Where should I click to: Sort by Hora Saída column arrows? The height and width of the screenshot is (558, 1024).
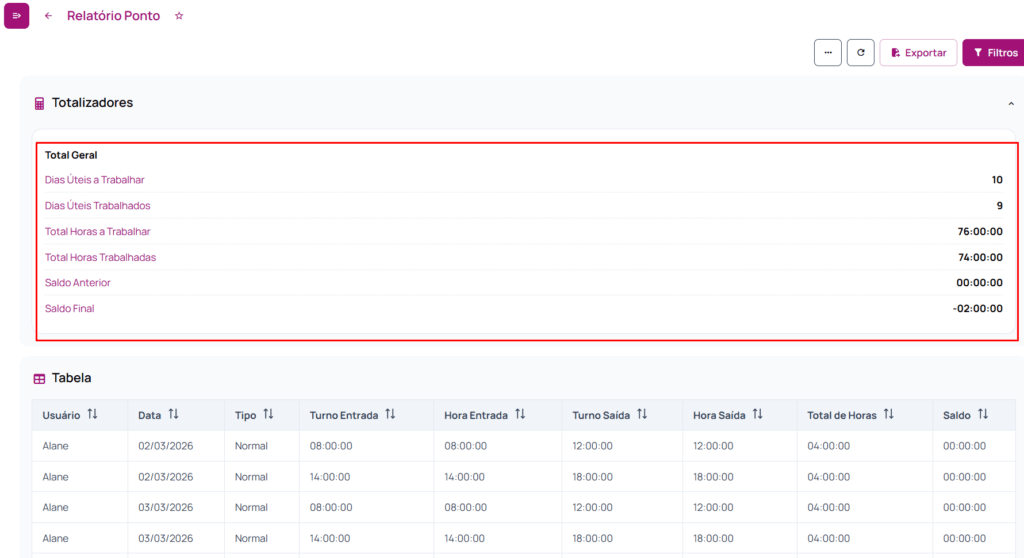757,414
